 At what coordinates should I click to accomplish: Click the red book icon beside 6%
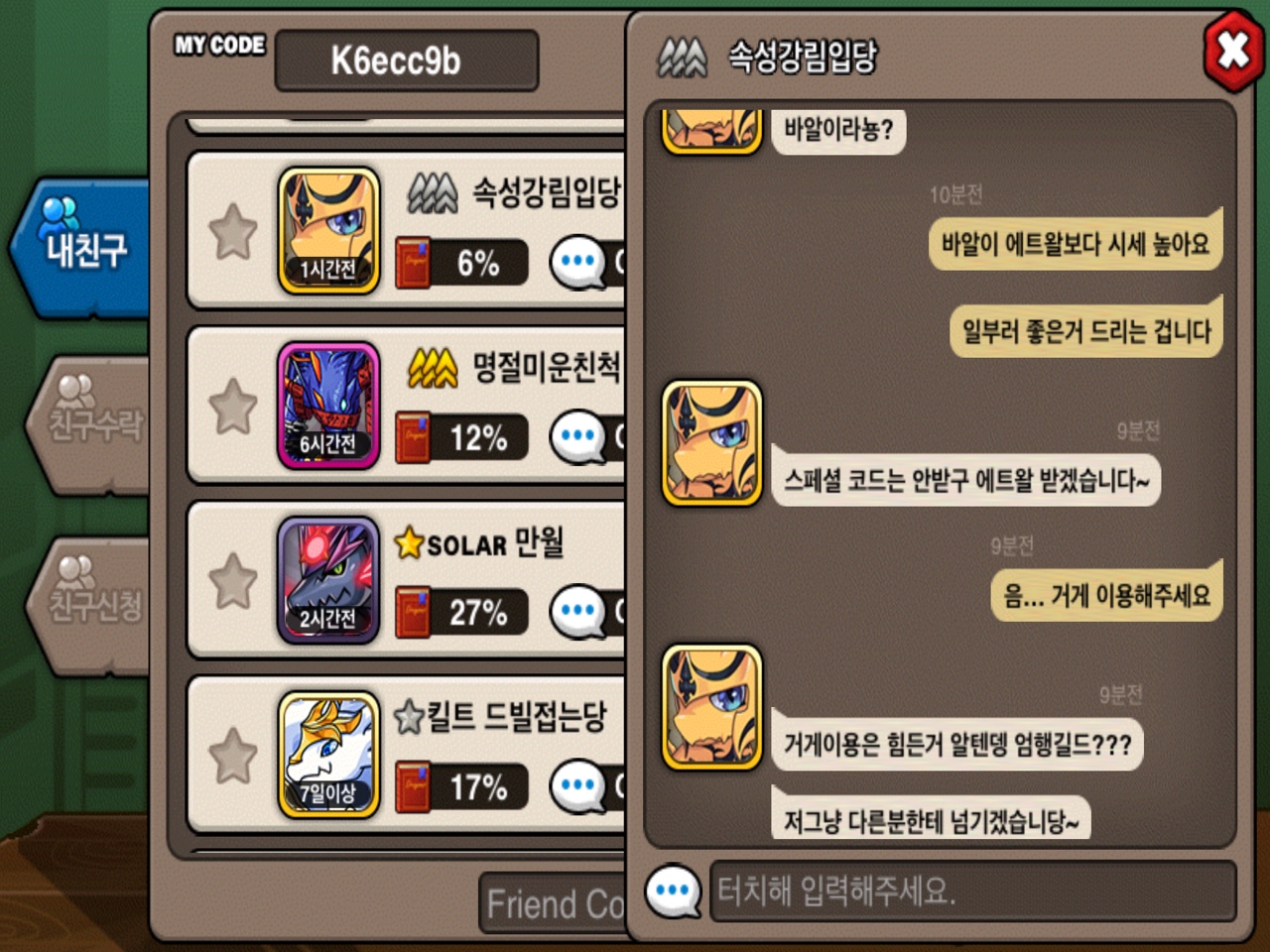413,263
